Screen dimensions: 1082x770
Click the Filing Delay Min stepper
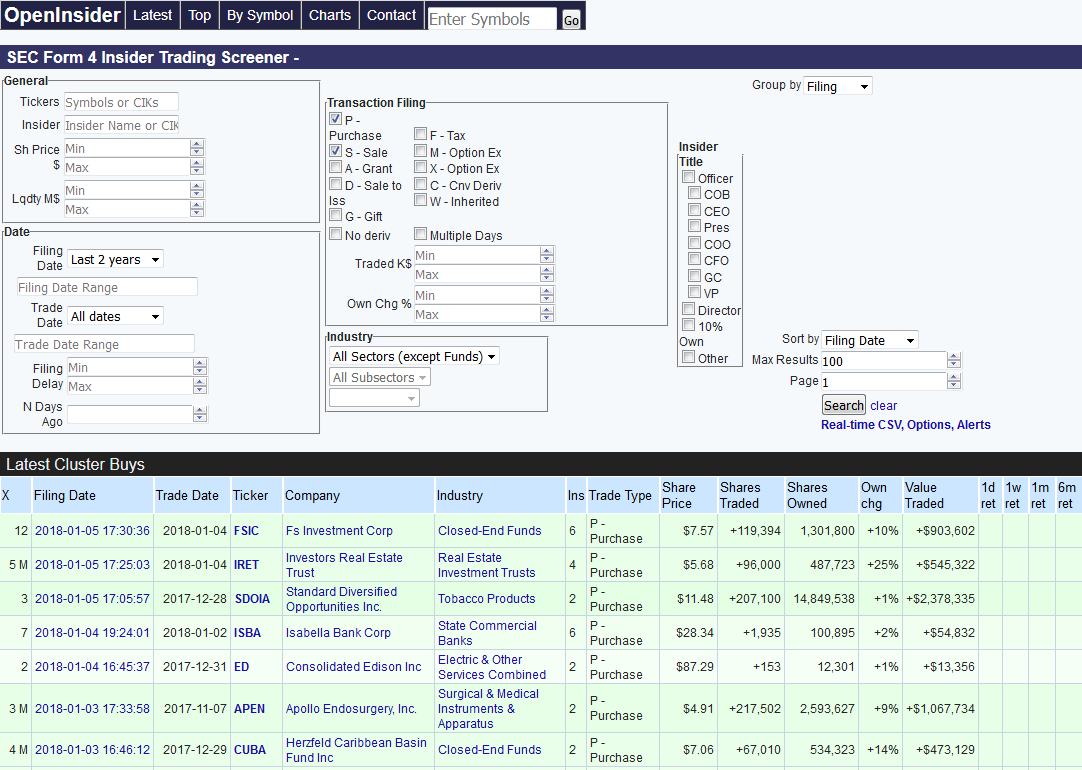(199, 366)
